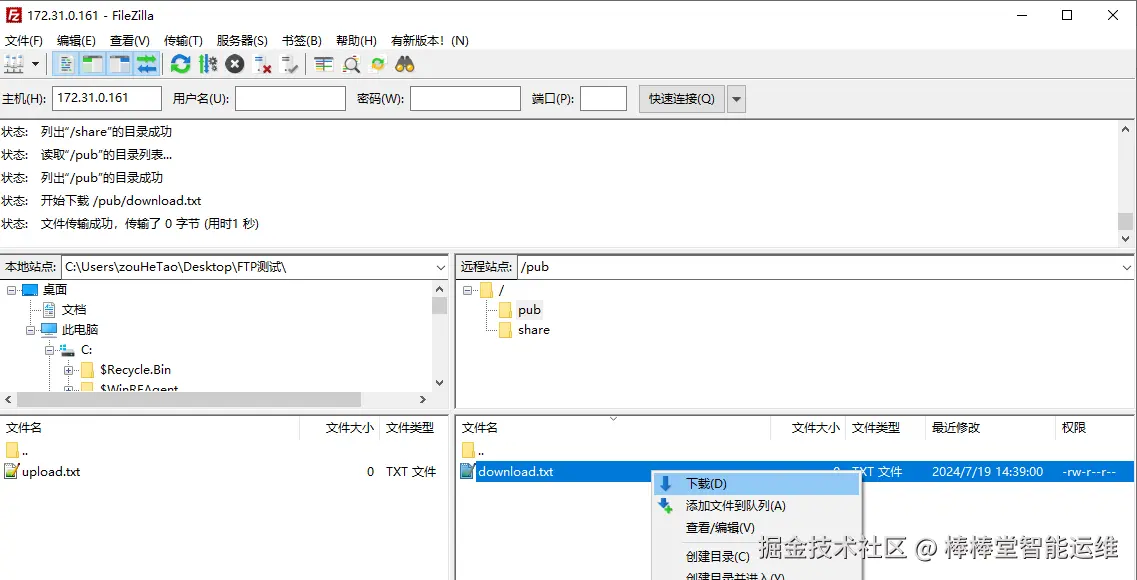The image size is (1137, 580).
Task: Select download.txt in remote file list
Action: click(x=516, y=471)
